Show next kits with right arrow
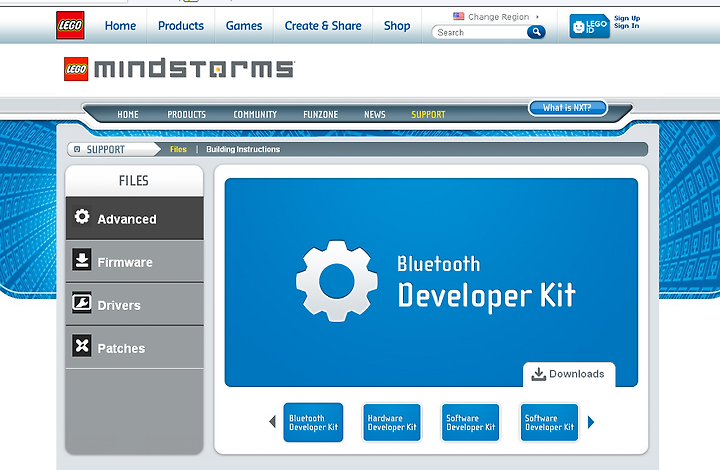Screen dimensions: 720x470 pos(591,422)
